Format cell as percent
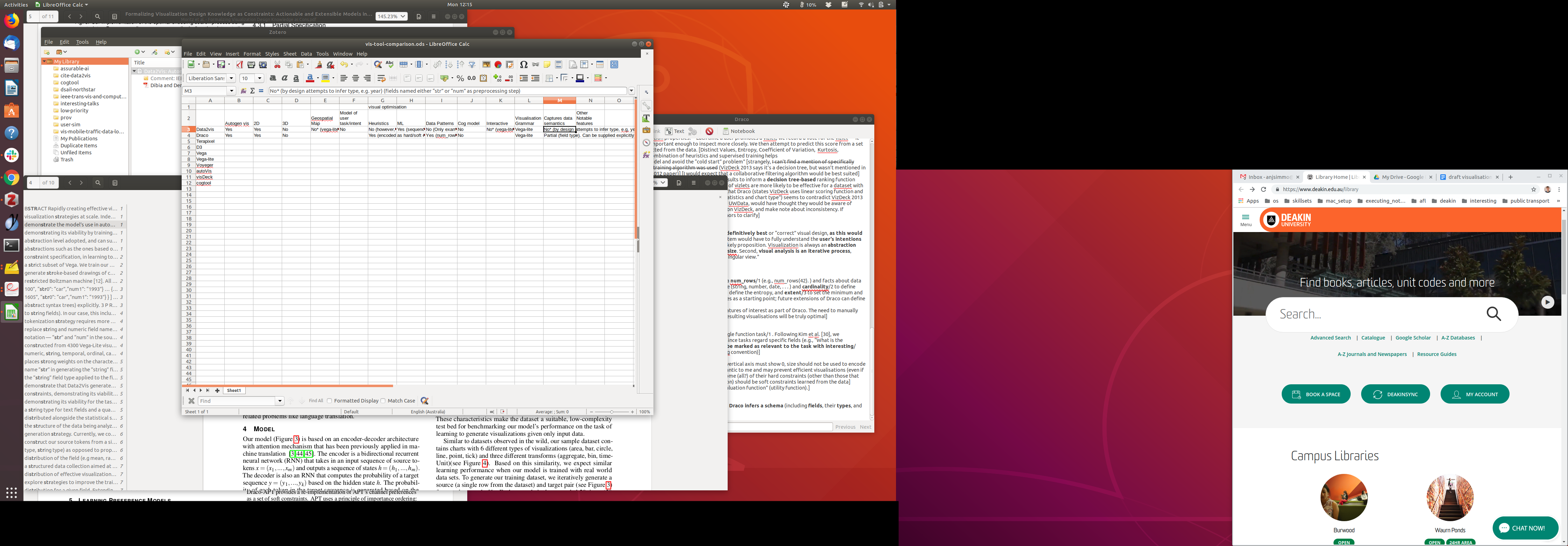 click(460, 78)
